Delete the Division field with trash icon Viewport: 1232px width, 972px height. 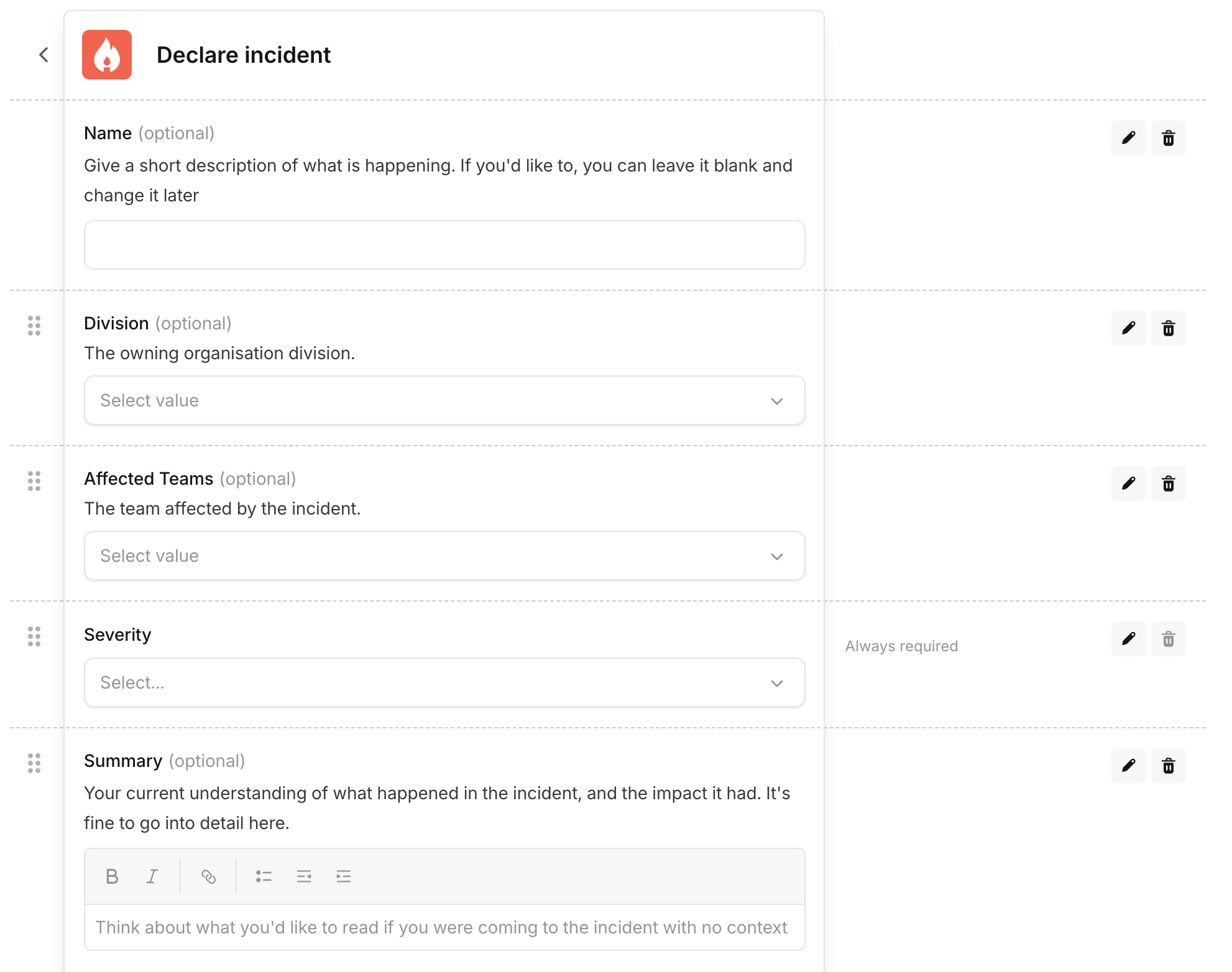pos(1168,328)
